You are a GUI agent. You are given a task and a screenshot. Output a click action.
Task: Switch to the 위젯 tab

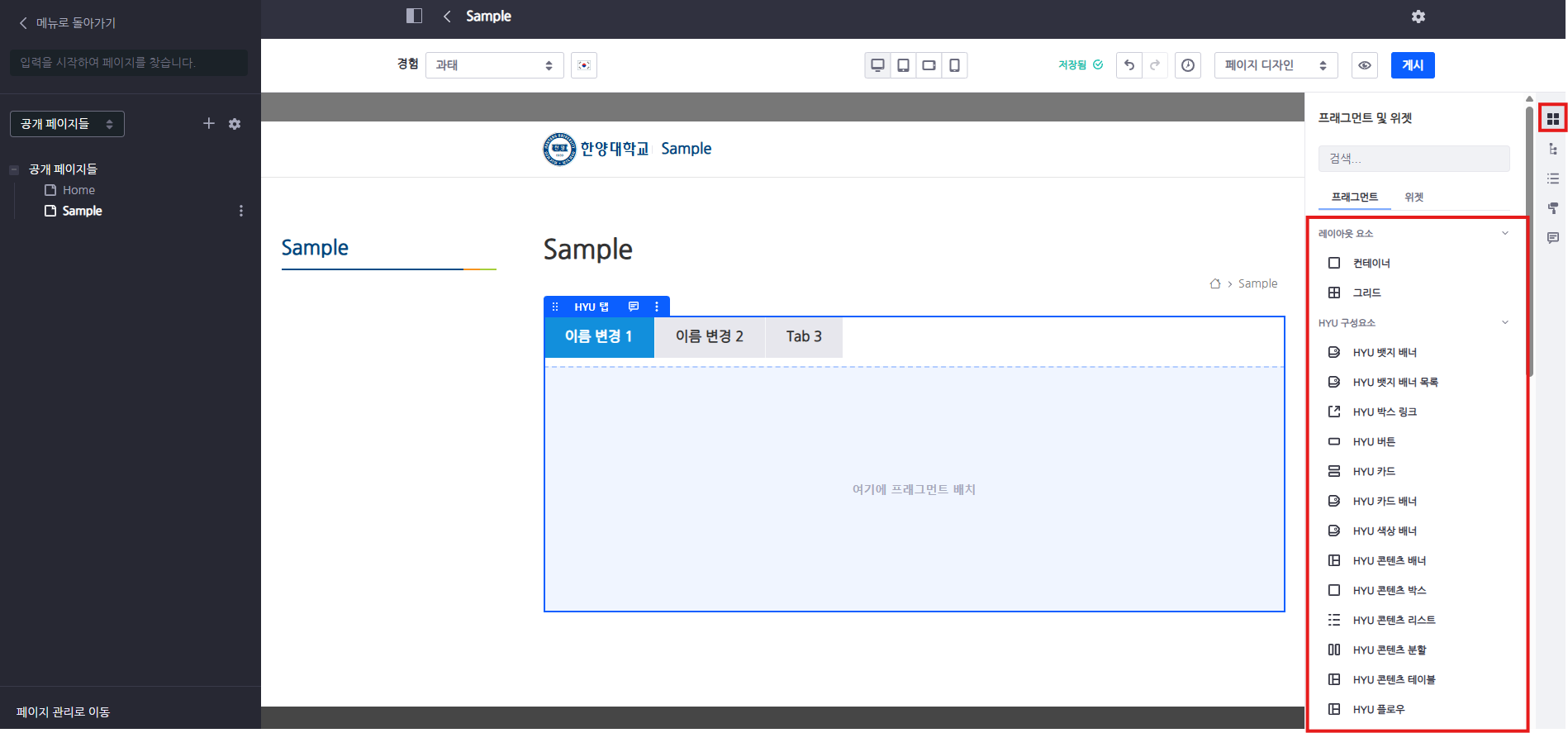(1414, 198)
